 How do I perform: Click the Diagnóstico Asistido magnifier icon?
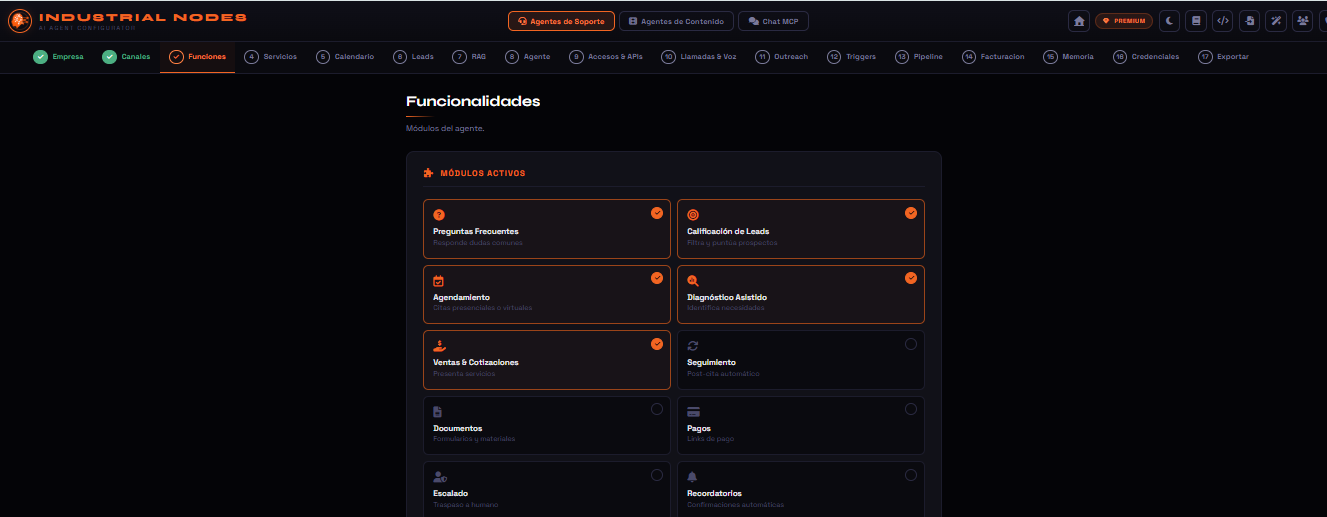(x=693, y=281)
